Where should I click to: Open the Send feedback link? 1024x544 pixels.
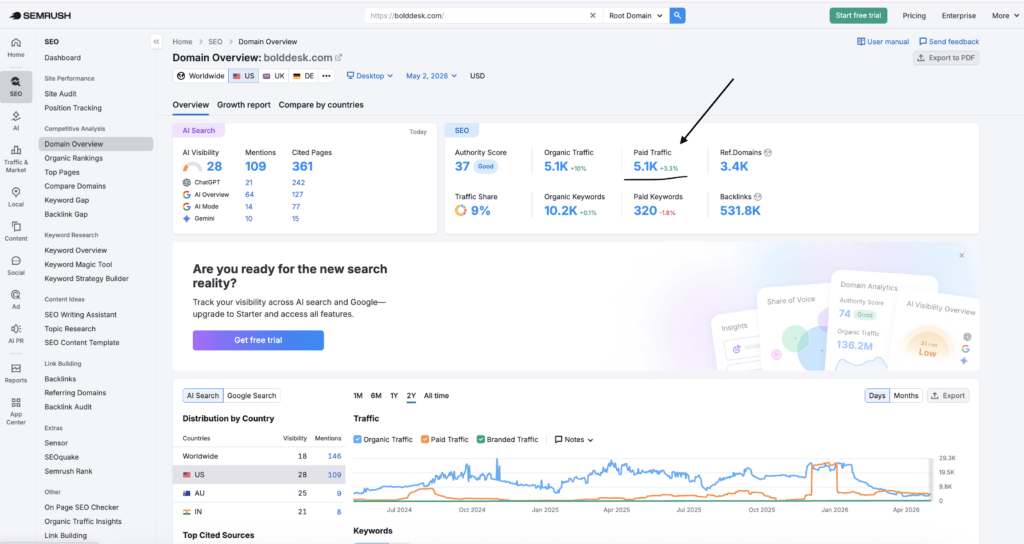click(949, 42)
